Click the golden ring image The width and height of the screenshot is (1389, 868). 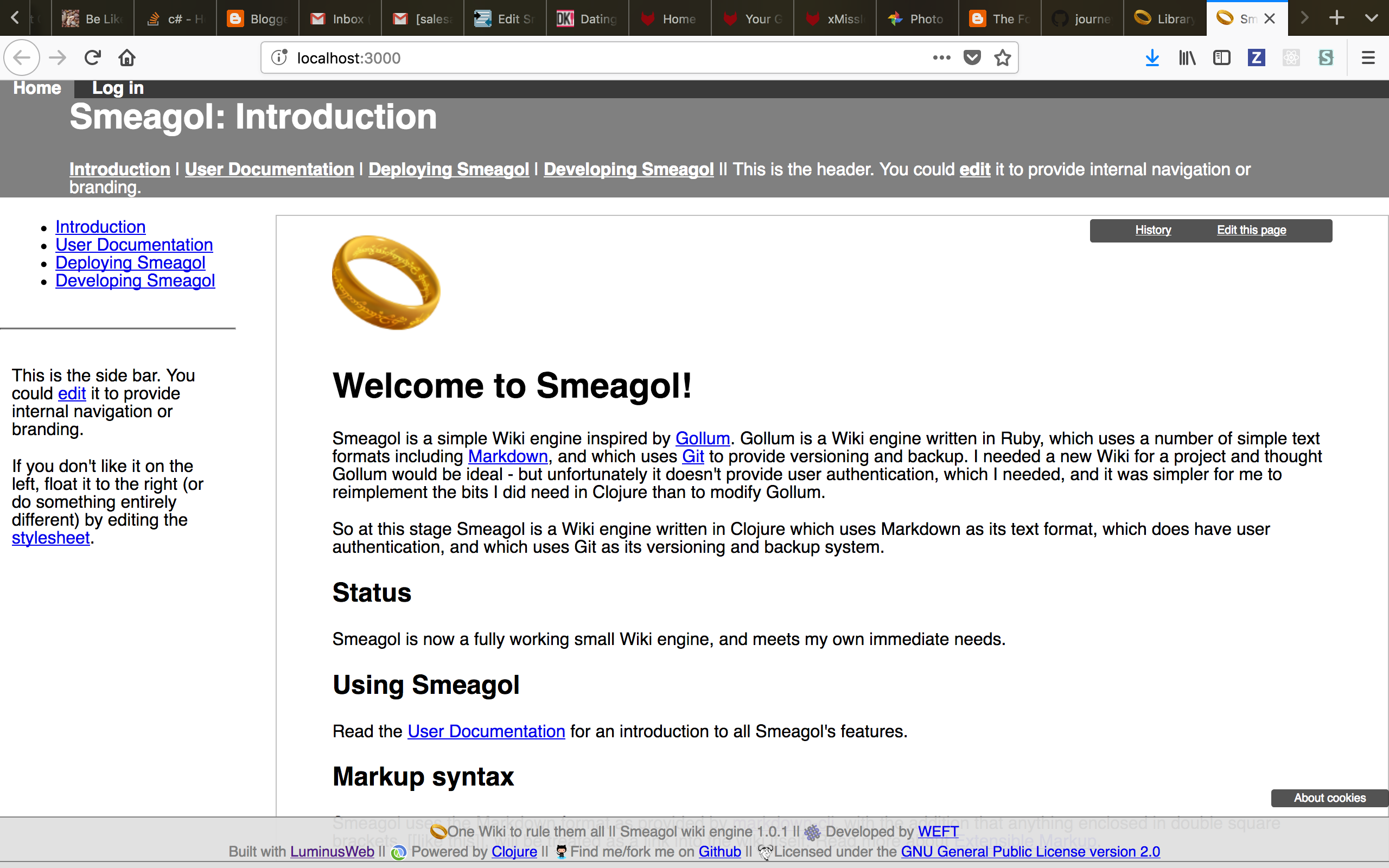tap(386, 282)
